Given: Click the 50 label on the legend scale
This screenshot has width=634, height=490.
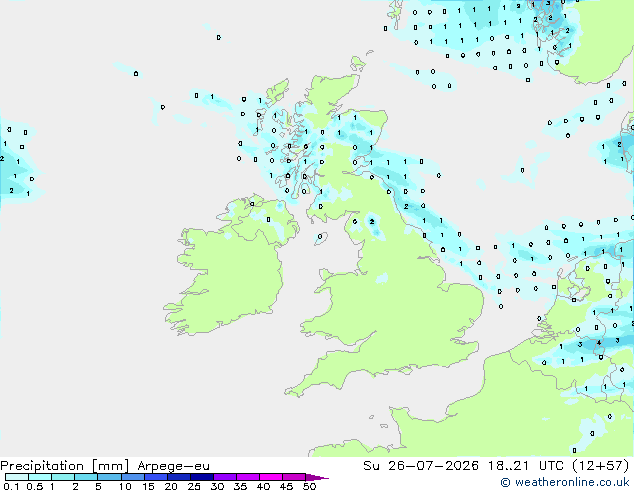Looking at the screenshot, I should point(309,486).
